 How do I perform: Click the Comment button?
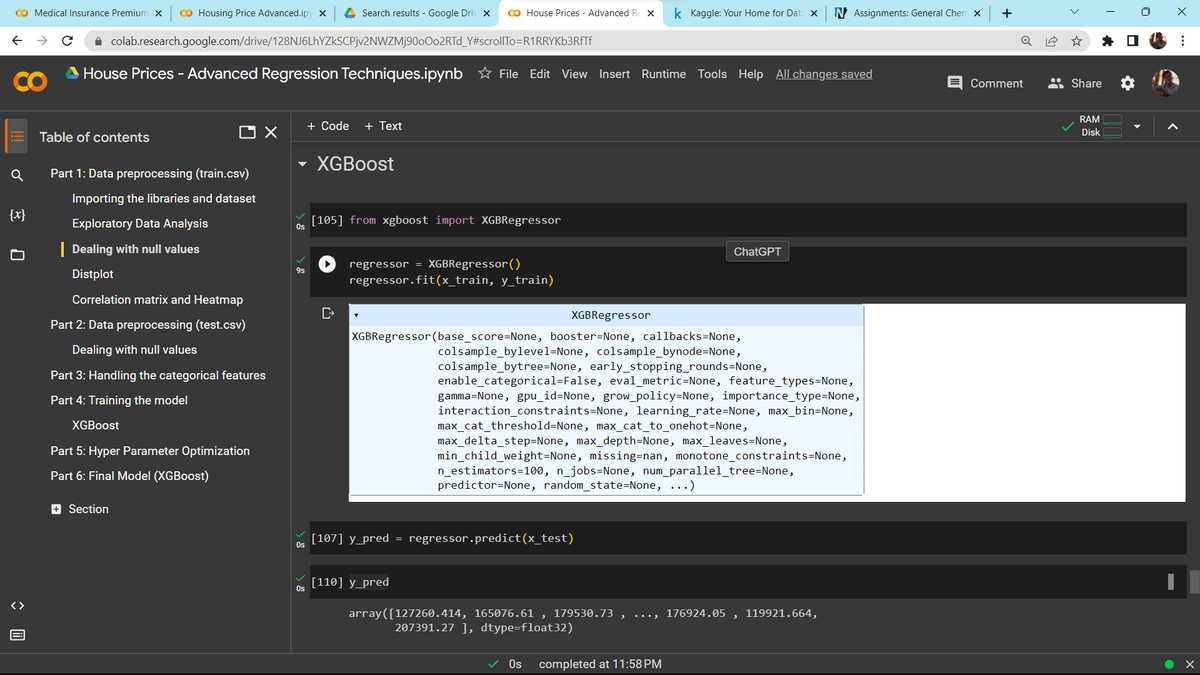[x=985, y=83]
